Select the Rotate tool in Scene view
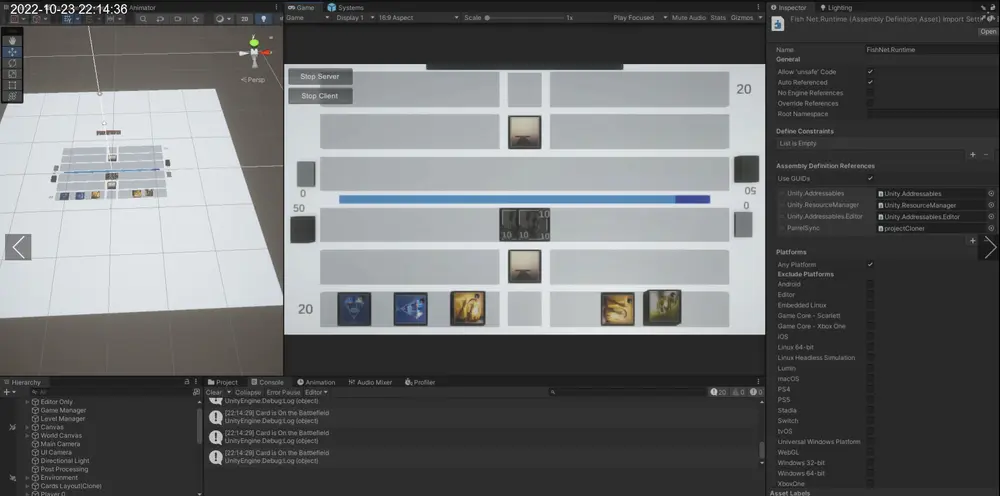1000x496 pixels. point(13,63)
